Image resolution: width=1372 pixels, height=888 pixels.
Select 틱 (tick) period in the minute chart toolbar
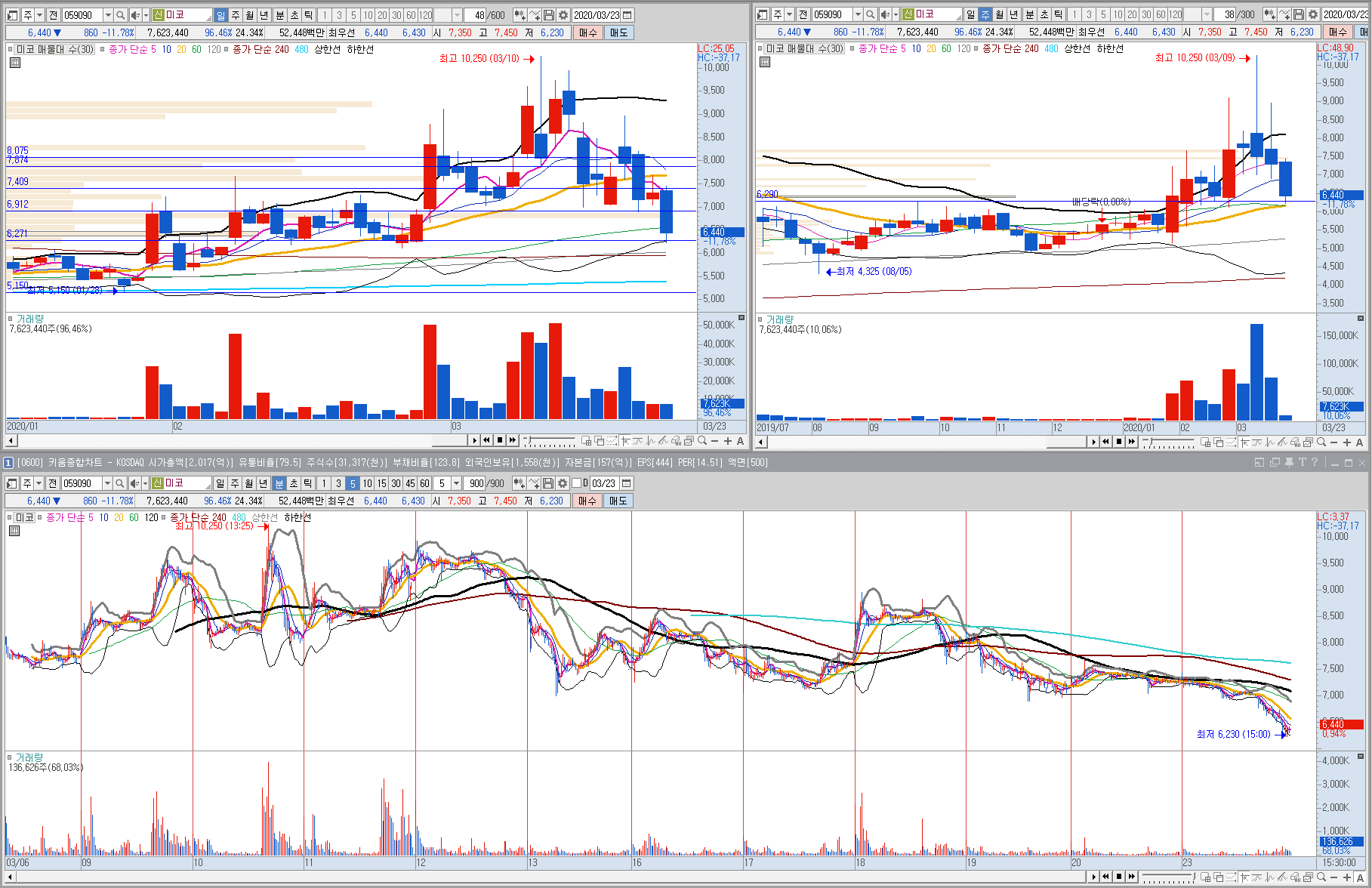307,483
